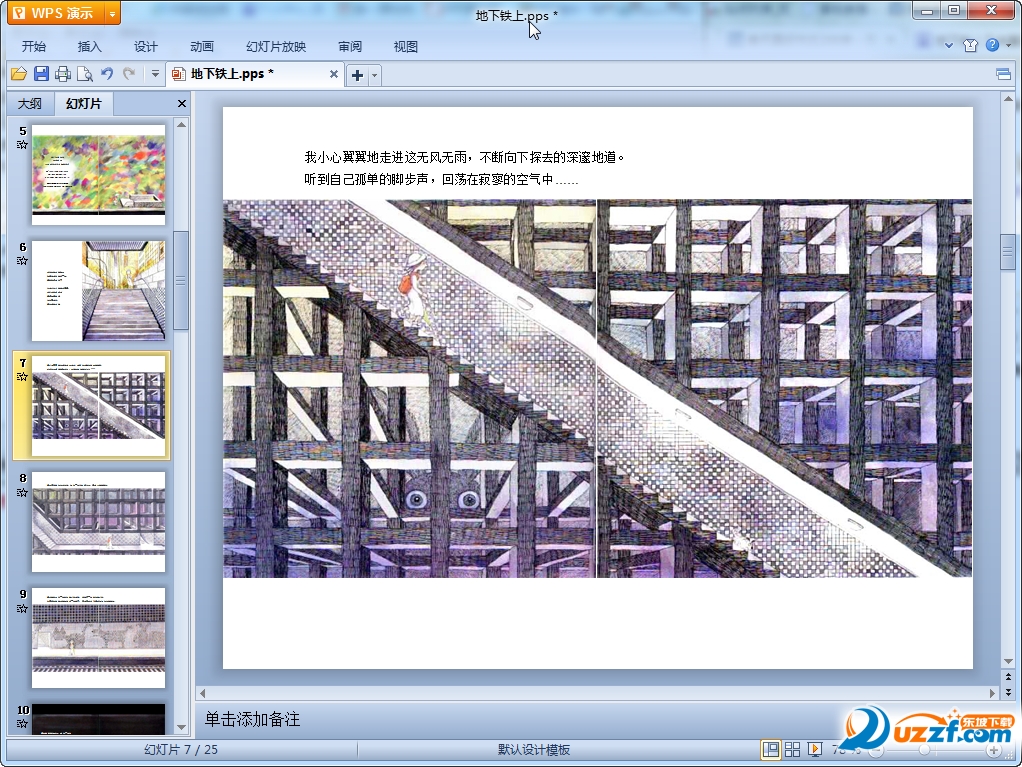Select slide 10 dark thumbnail
Image resolution: width=1022 pixels, height=767 pixels.
98,719
